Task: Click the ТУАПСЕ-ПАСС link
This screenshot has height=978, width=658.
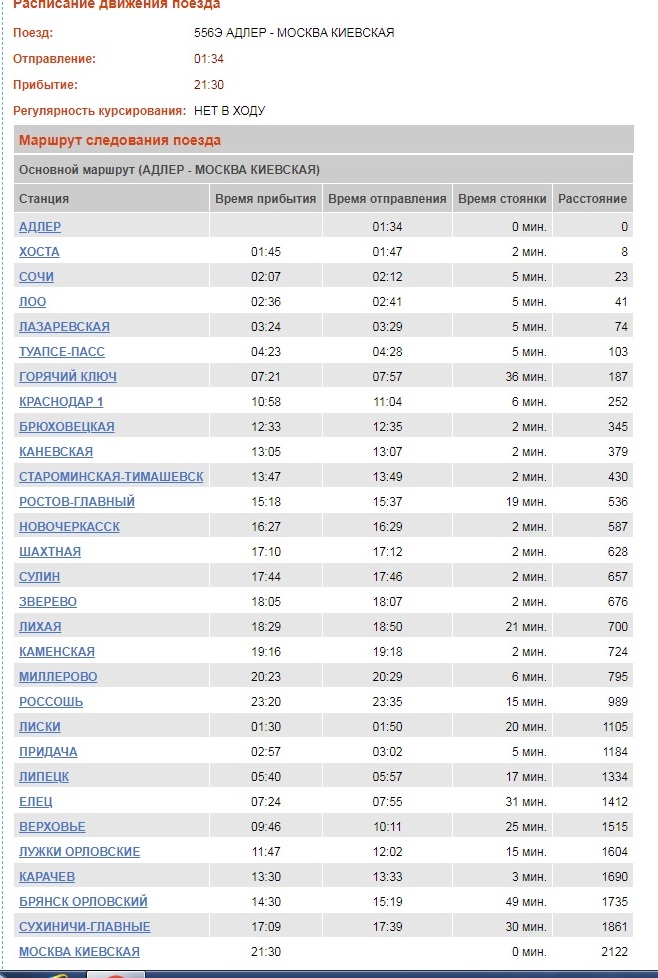Action: pyautogui.click(x=62, y=352)
